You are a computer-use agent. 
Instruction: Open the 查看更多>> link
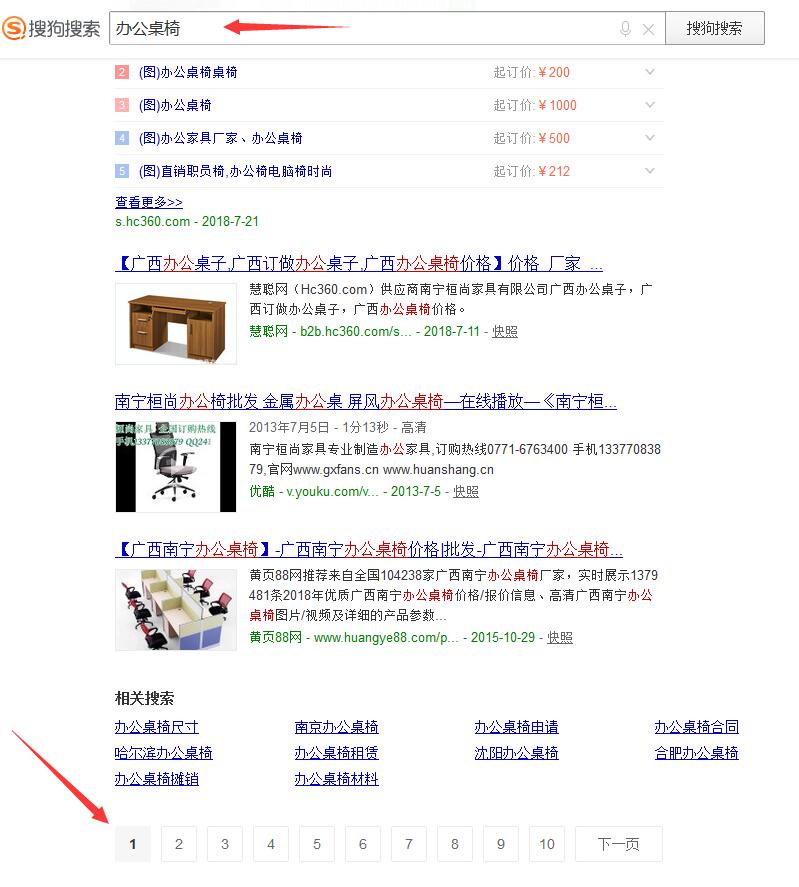149,202
